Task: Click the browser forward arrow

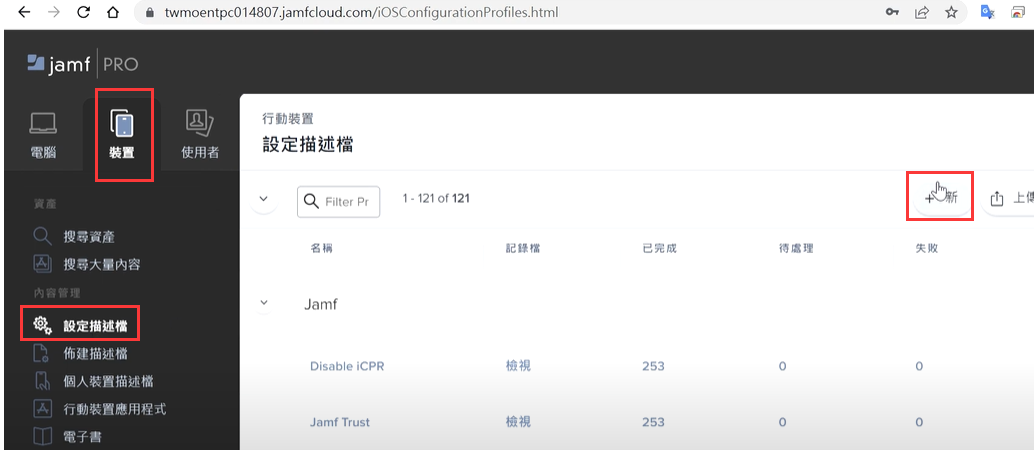Action: [54, 12]
